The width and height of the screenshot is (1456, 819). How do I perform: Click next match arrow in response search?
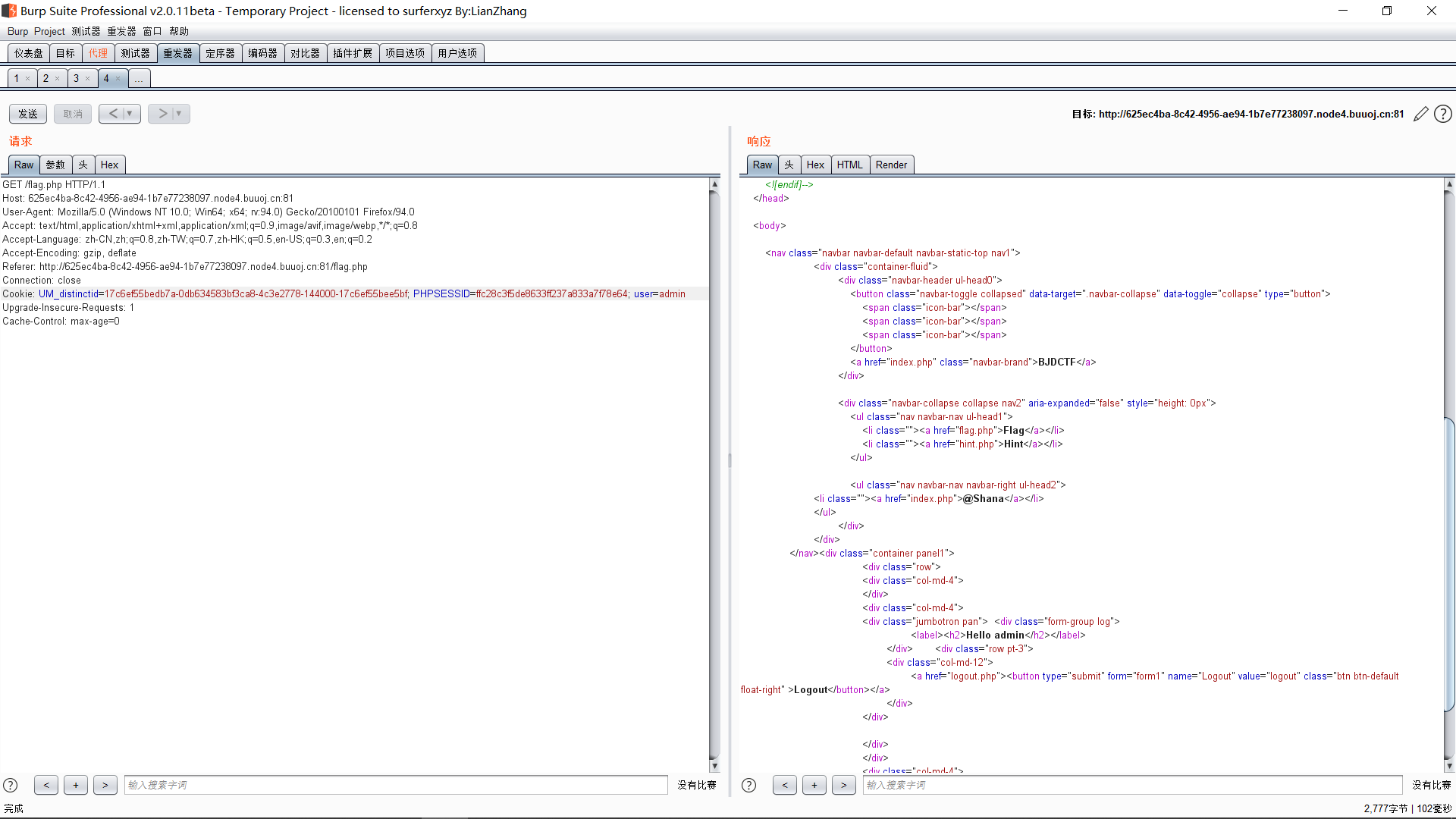[x=843, y=785]
